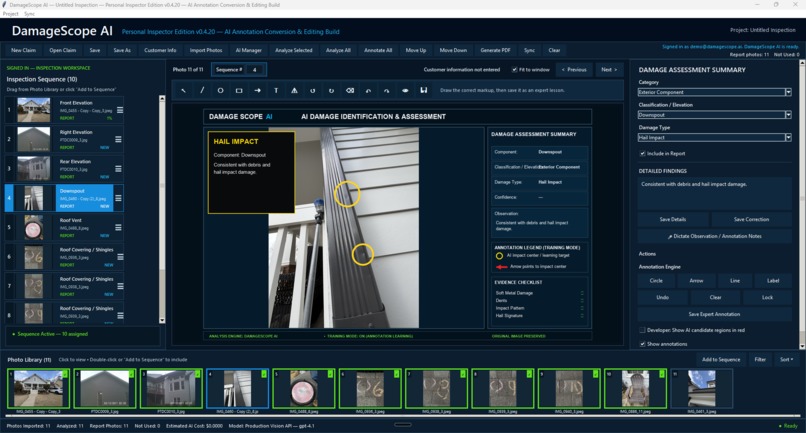Click drag handle of sequence row 6
806x433 pixels.
coord(120,257)
